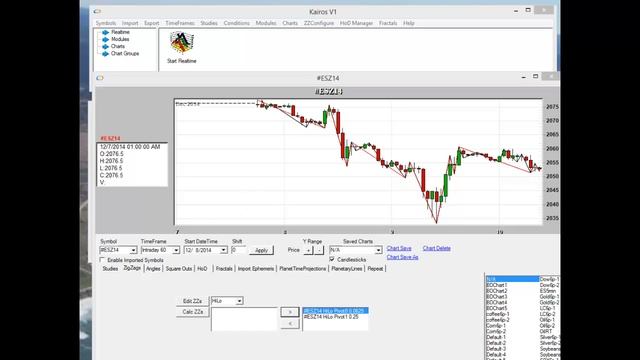Click the move-right arrow button
The height and width of the screenshot is (360, 640).
pyautogui.click(x=290, y=312)
